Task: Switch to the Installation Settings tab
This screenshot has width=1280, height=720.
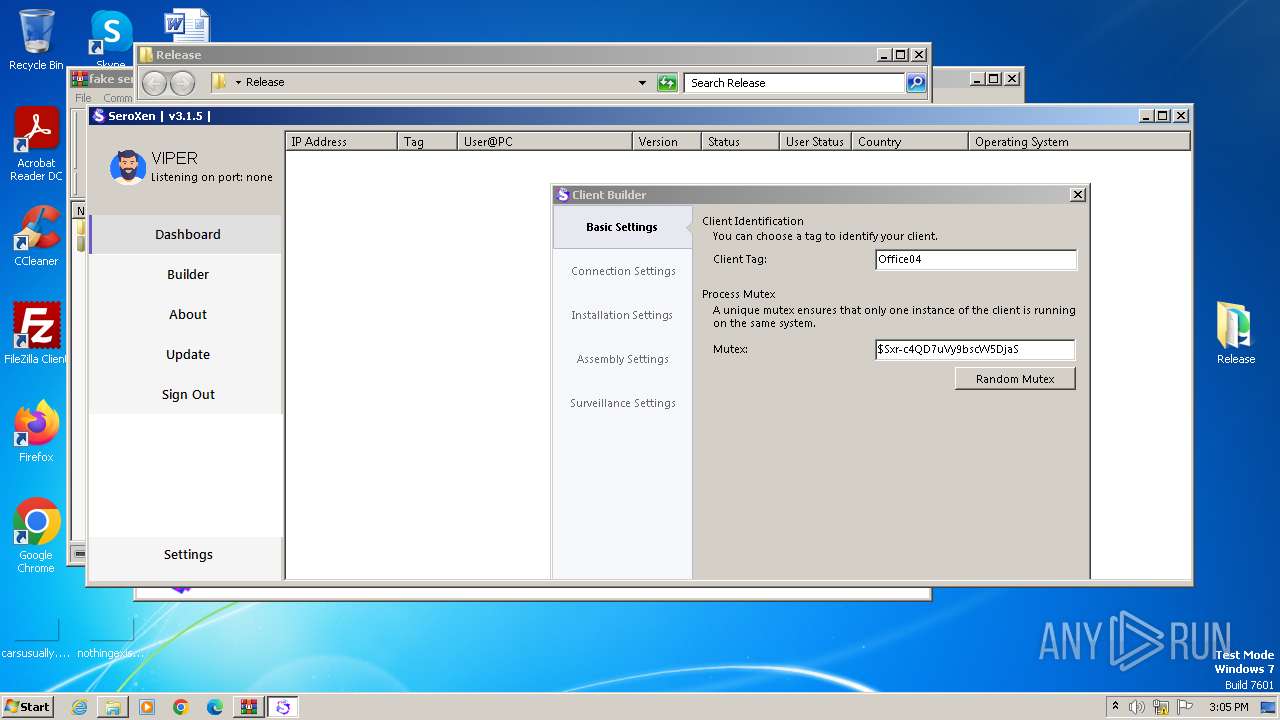Action: pos(622,315)
